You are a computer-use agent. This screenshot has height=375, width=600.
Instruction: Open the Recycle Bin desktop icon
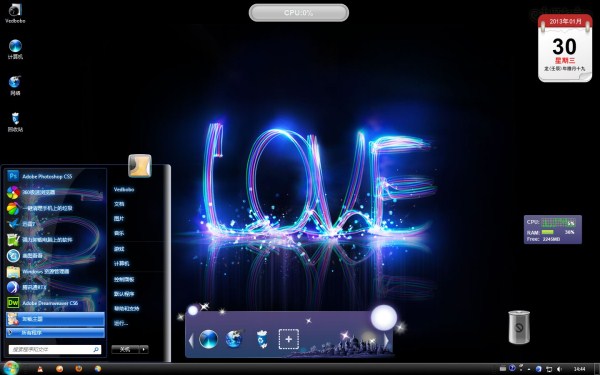tap(15, 122)
